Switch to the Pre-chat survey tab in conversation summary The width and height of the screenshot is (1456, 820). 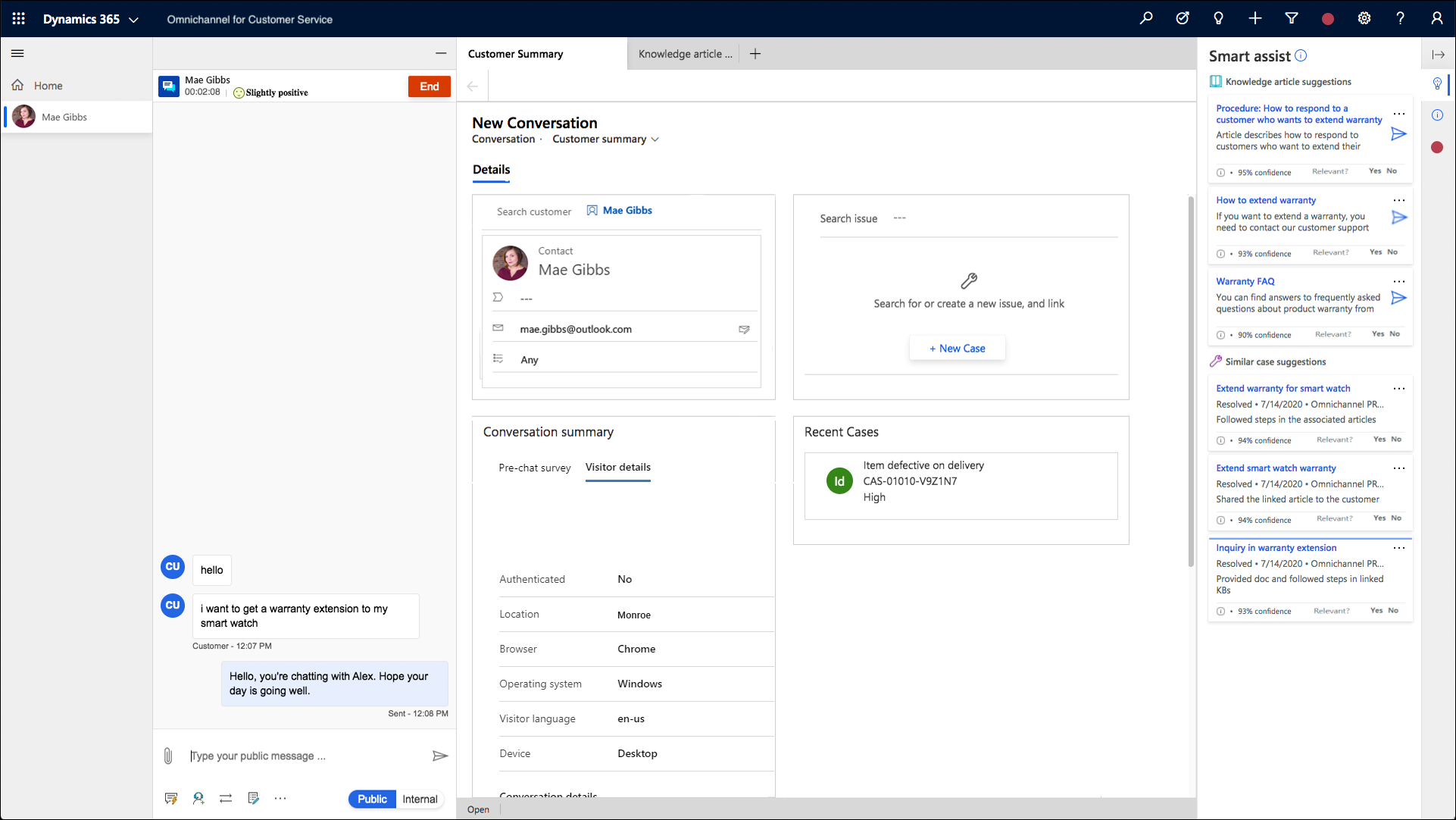[x=534, y=467]
